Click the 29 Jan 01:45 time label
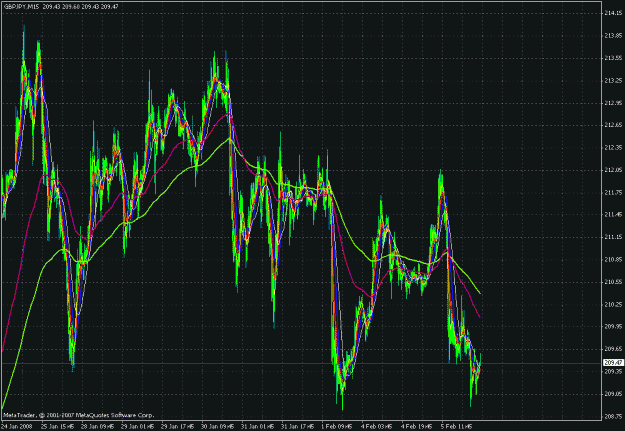The image size is (625, 431). [138, 426]
